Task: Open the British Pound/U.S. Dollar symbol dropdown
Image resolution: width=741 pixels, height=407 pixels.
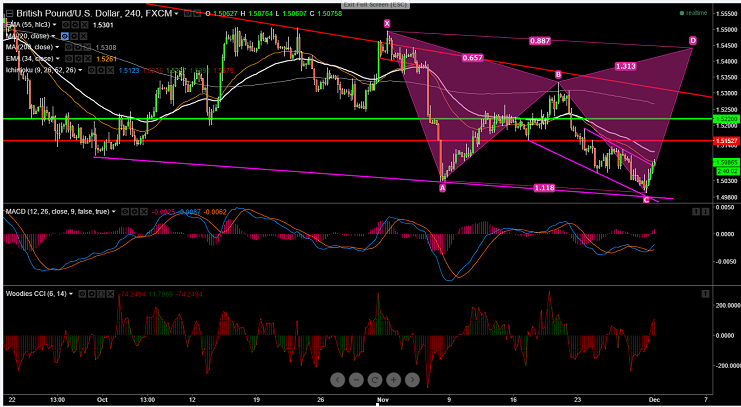Action: (x=176, y=14)
